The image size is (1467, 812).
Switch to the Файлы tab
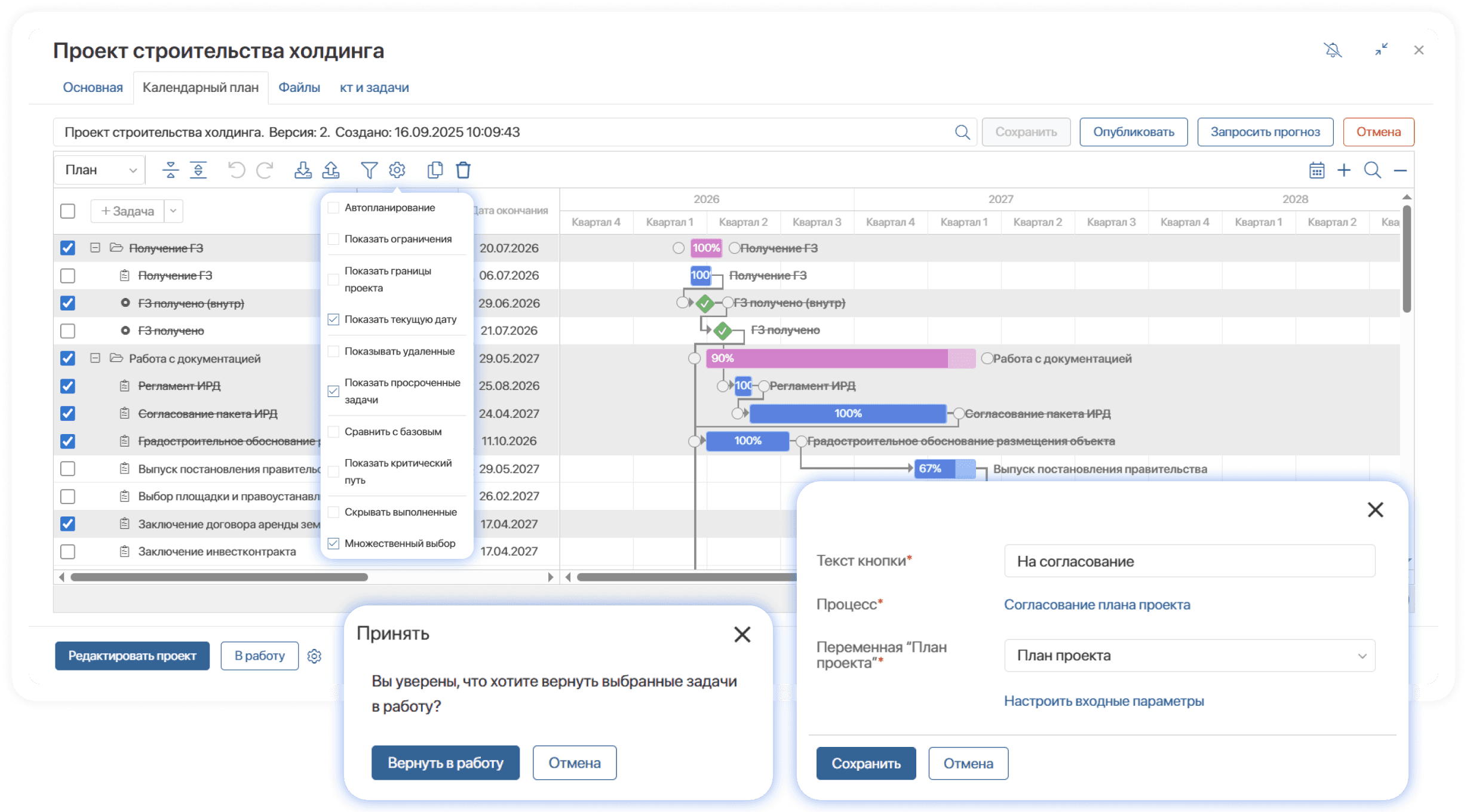click(x=299, y=88)
